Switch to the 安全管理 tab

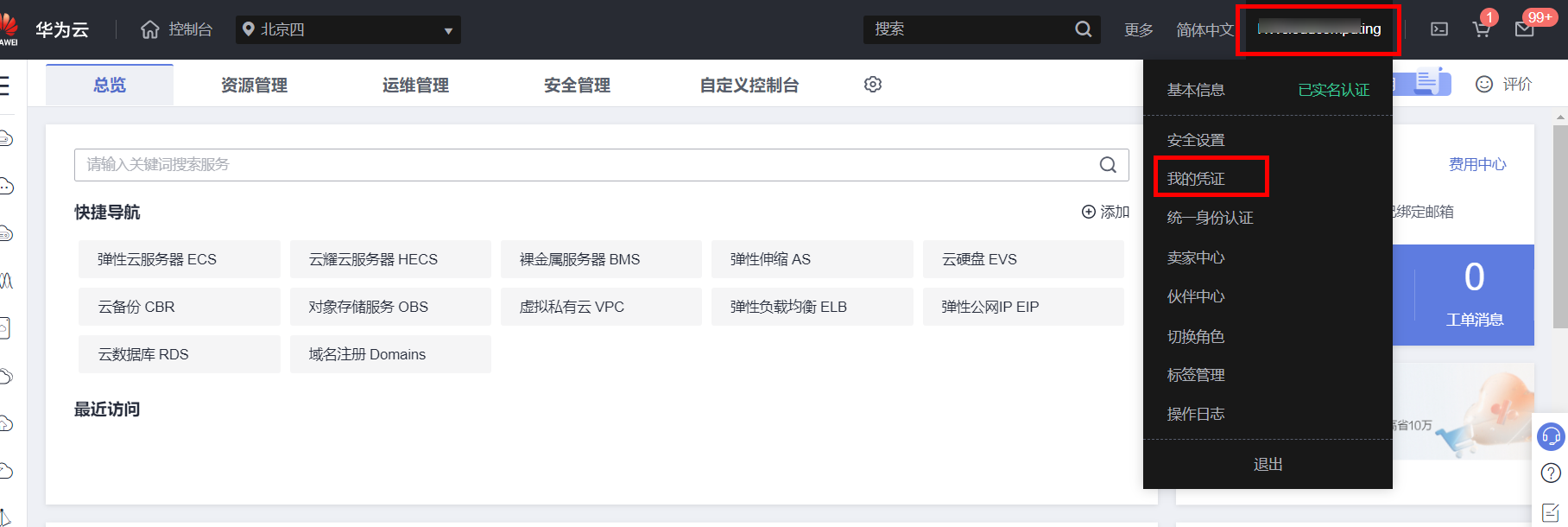(577, 85)
